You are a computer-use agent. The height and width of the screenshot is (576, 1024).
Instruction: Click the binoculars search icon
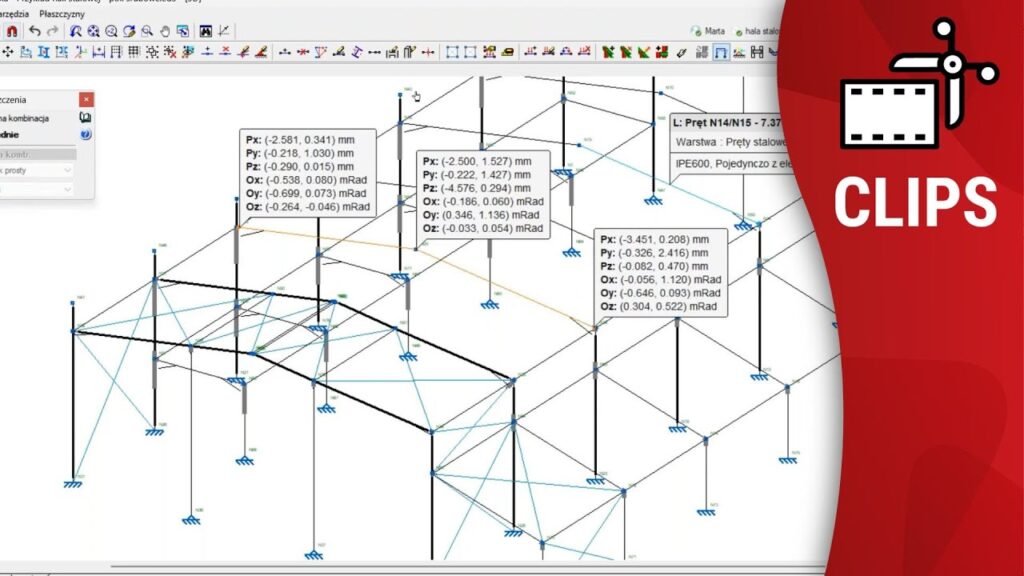[x=206, y=32]
